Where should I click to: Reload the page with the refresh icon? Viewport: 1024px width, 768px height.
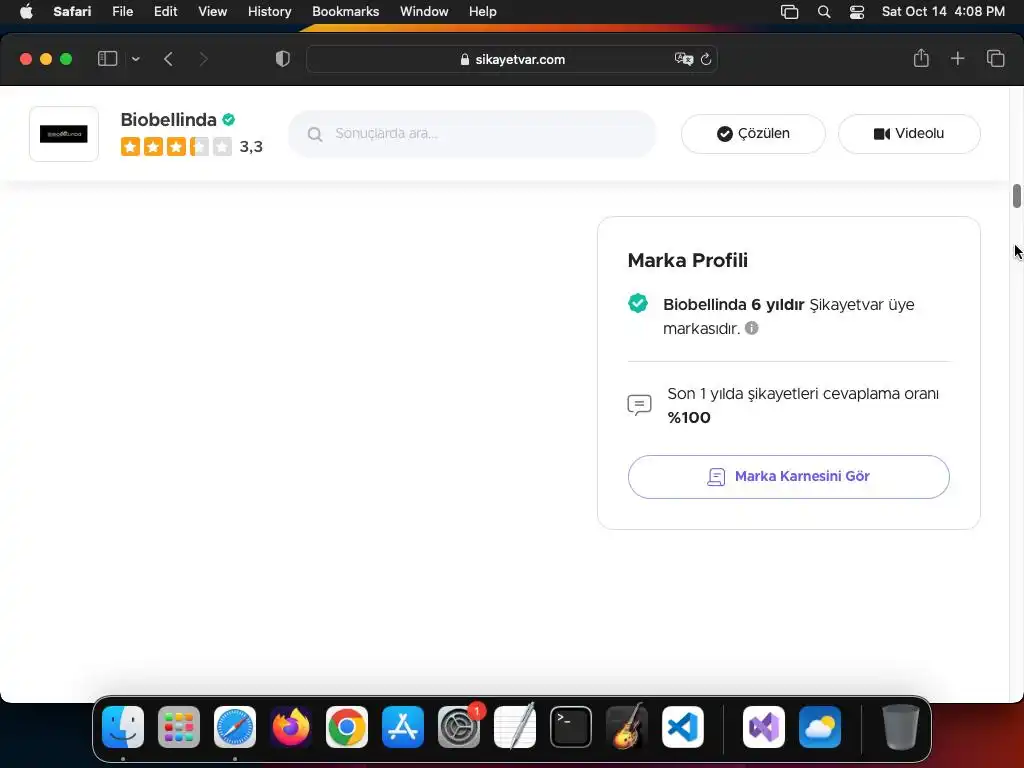pyautogui.click(x=706, y=59)
